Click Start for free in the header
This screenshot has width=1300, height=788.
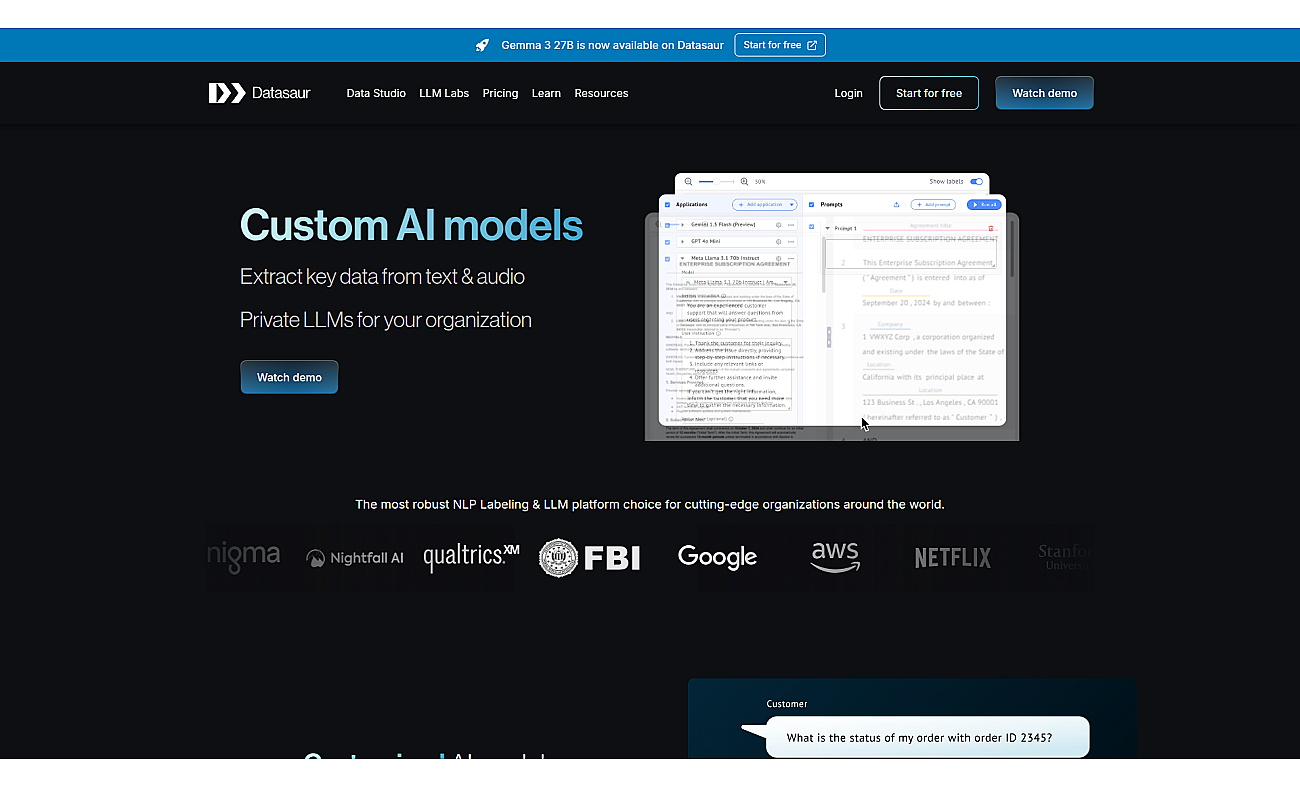(929, 93)
